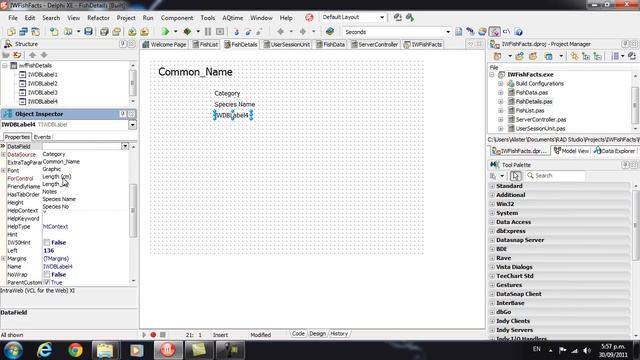
Task: Open Internet Explorer from the taskbar
Action: (x=44, y=350)
